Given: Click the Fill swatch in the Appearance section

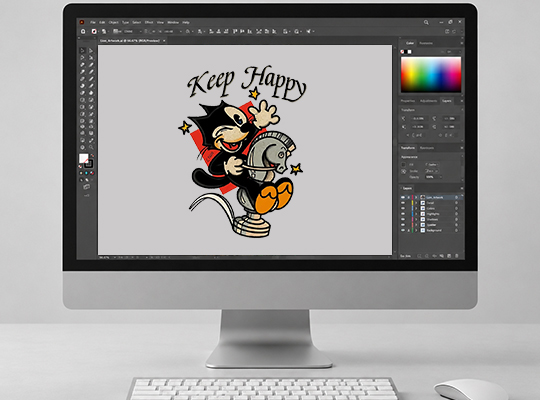Looking at the screenshot, I should pos(403,165).
